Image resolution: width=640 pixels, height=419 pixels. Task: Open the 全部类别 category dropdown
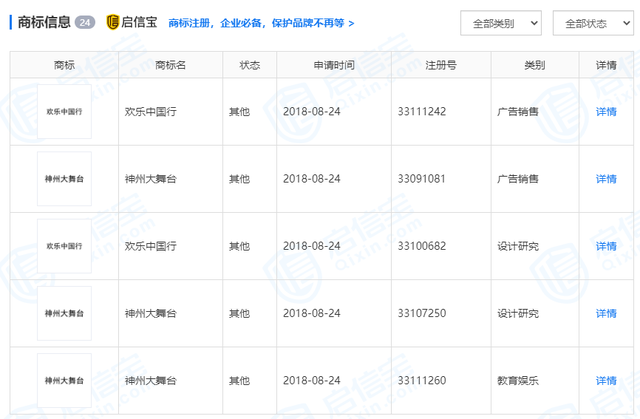(500, 23)
